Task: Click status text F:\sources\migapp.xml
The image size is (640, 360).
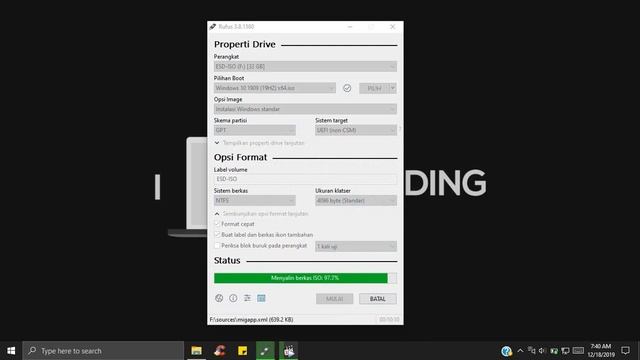Action: point(251,320)
